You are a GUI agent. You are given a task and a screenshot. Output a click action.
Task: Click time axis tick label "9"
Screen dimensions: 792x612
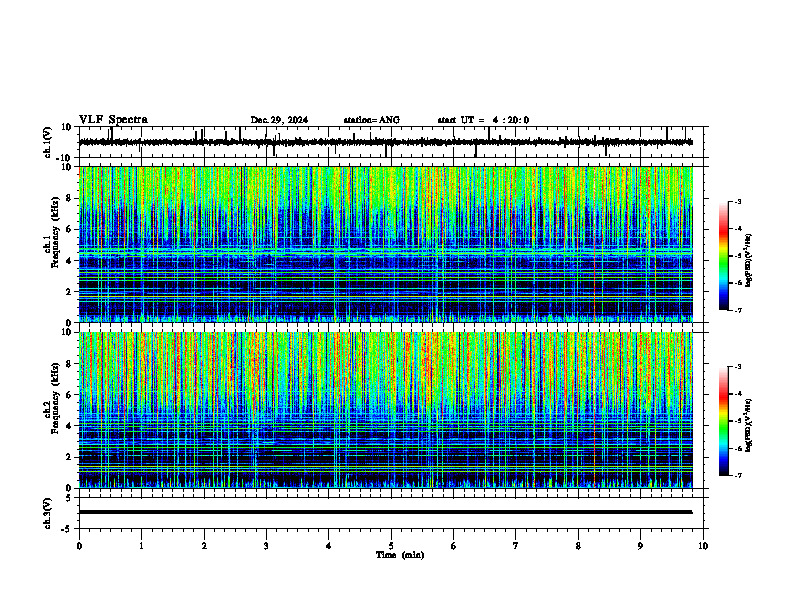tap(640, 546)
